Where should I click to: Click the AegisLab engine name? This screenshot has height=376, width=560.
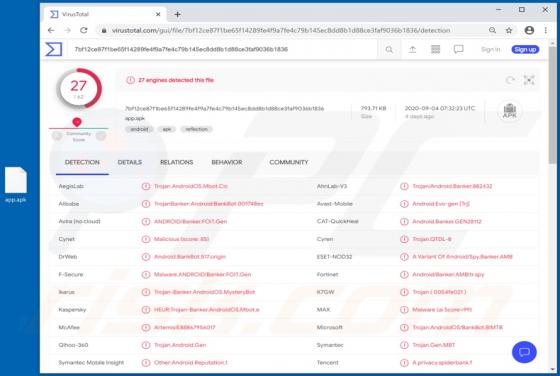71,186
